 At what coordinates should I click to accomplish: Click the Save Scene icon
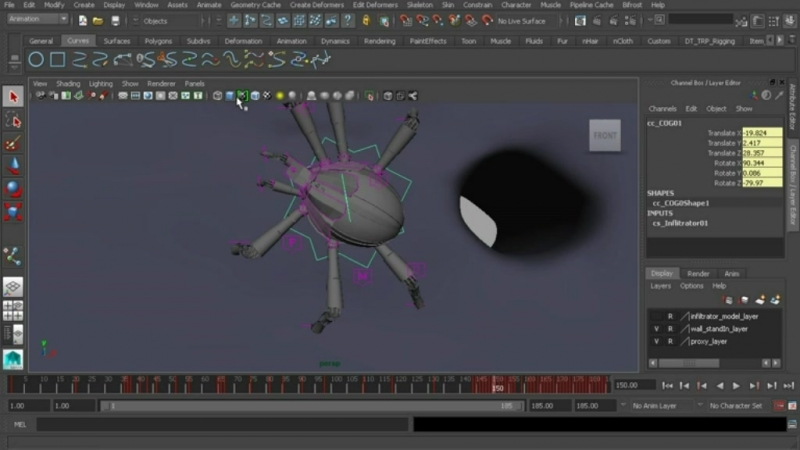(115, 21)
